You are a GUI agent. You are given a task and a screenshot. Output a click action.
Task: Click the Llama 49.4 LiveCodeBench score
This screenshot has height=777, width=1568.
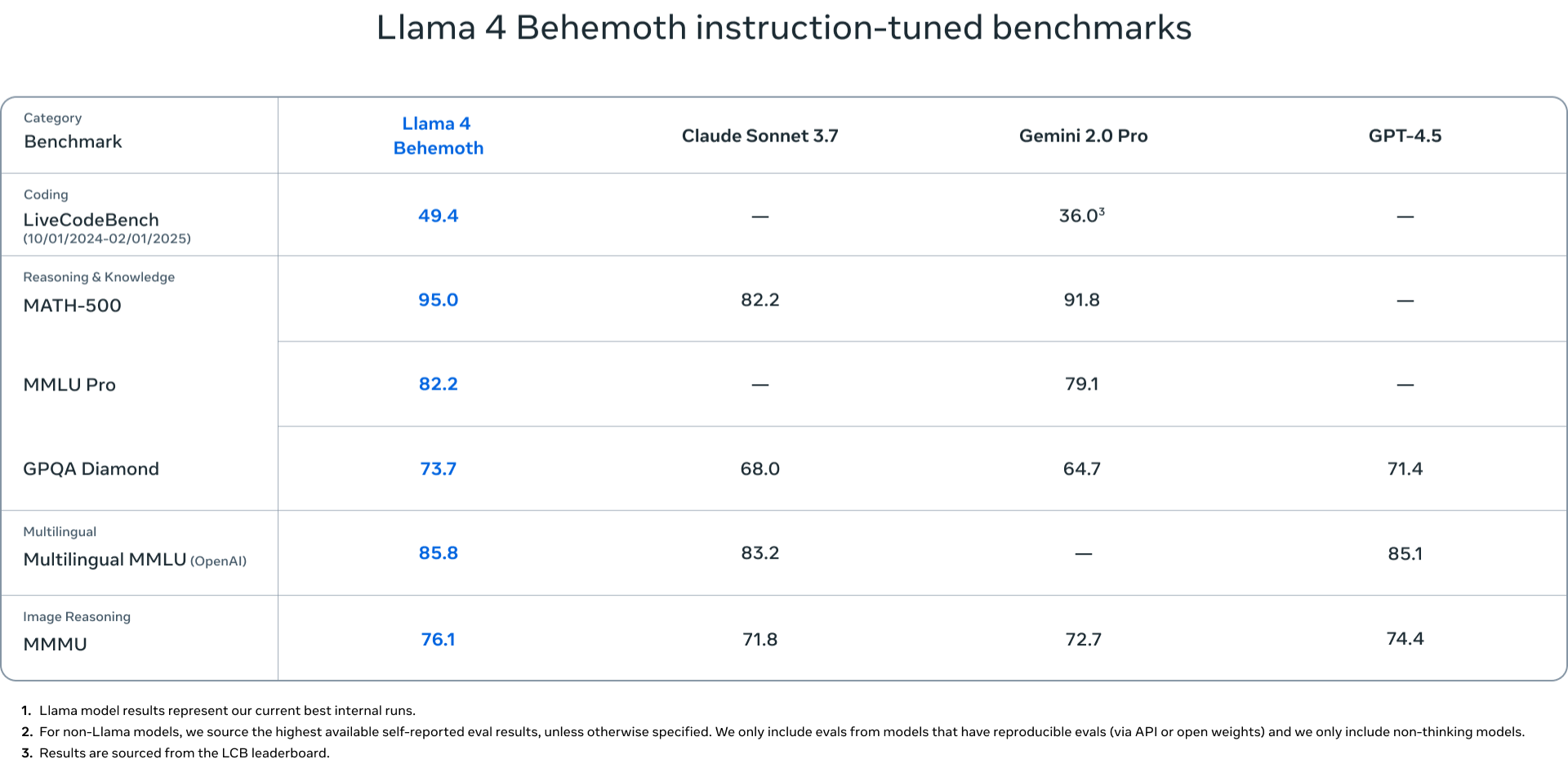pyautogui.click(x=439, y=216)
